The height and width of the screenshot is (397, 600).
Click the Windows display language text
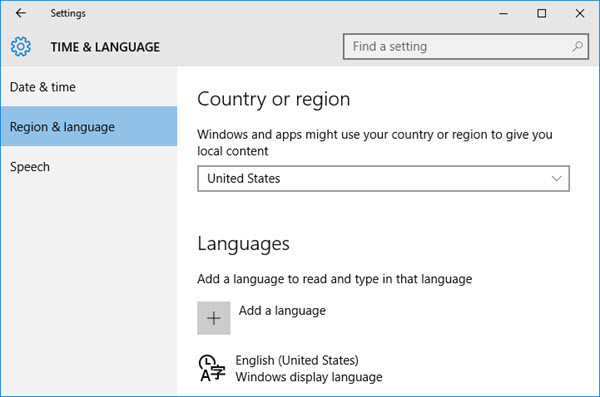(309, 377)
